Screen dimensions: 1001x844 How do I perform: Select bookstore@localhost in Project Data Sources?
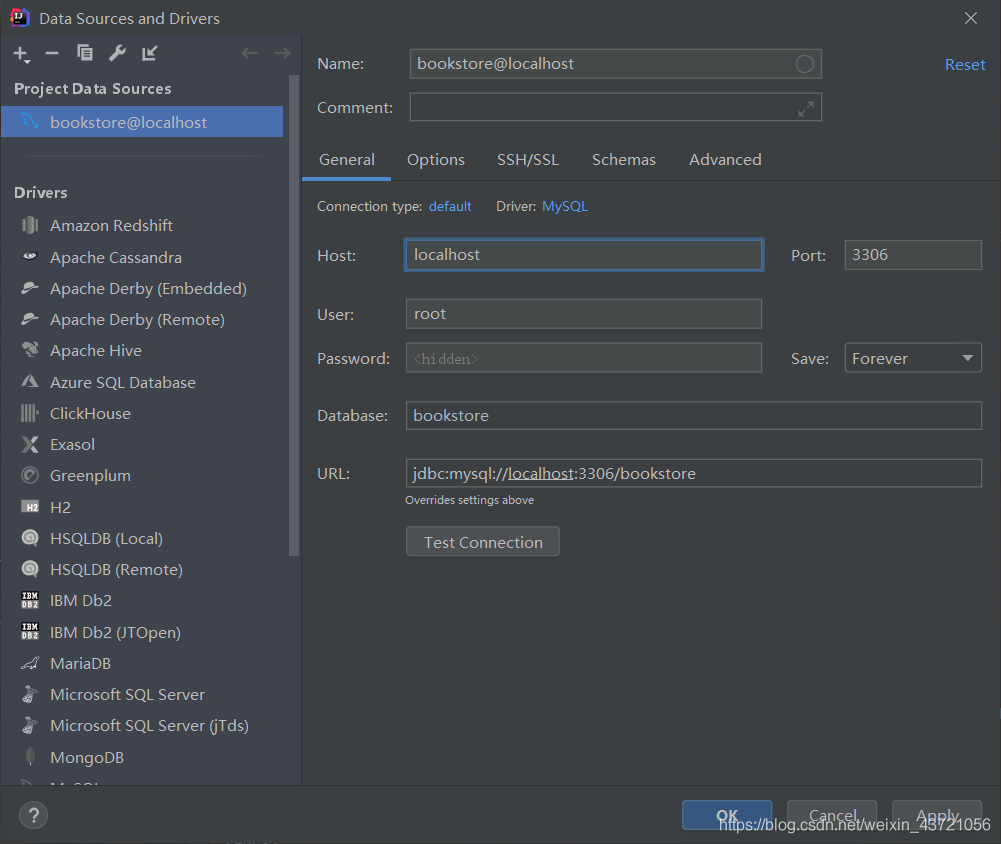pyautogui.click(x=142, y=122)
